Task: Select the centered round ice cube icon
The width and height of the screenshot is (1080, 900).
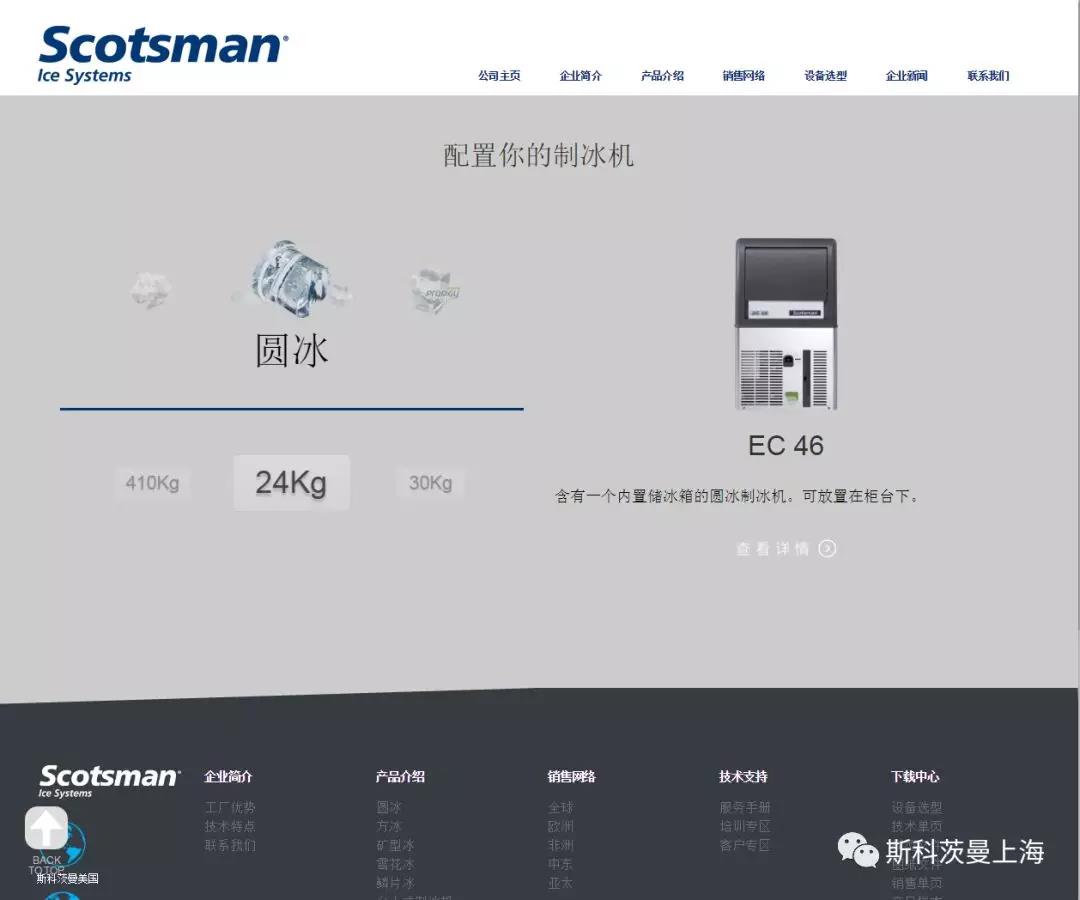Action: [292, 279]
